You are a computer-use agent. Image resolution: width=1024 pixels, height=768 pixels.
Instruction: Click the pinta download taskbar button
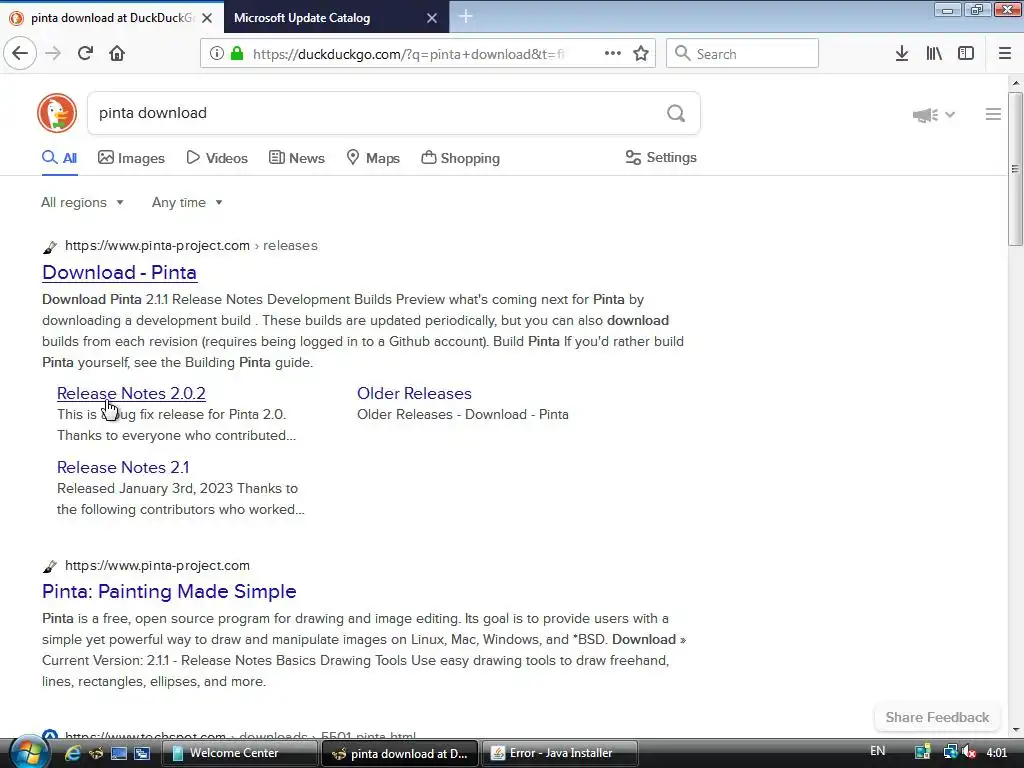click(x=400, y=753)
